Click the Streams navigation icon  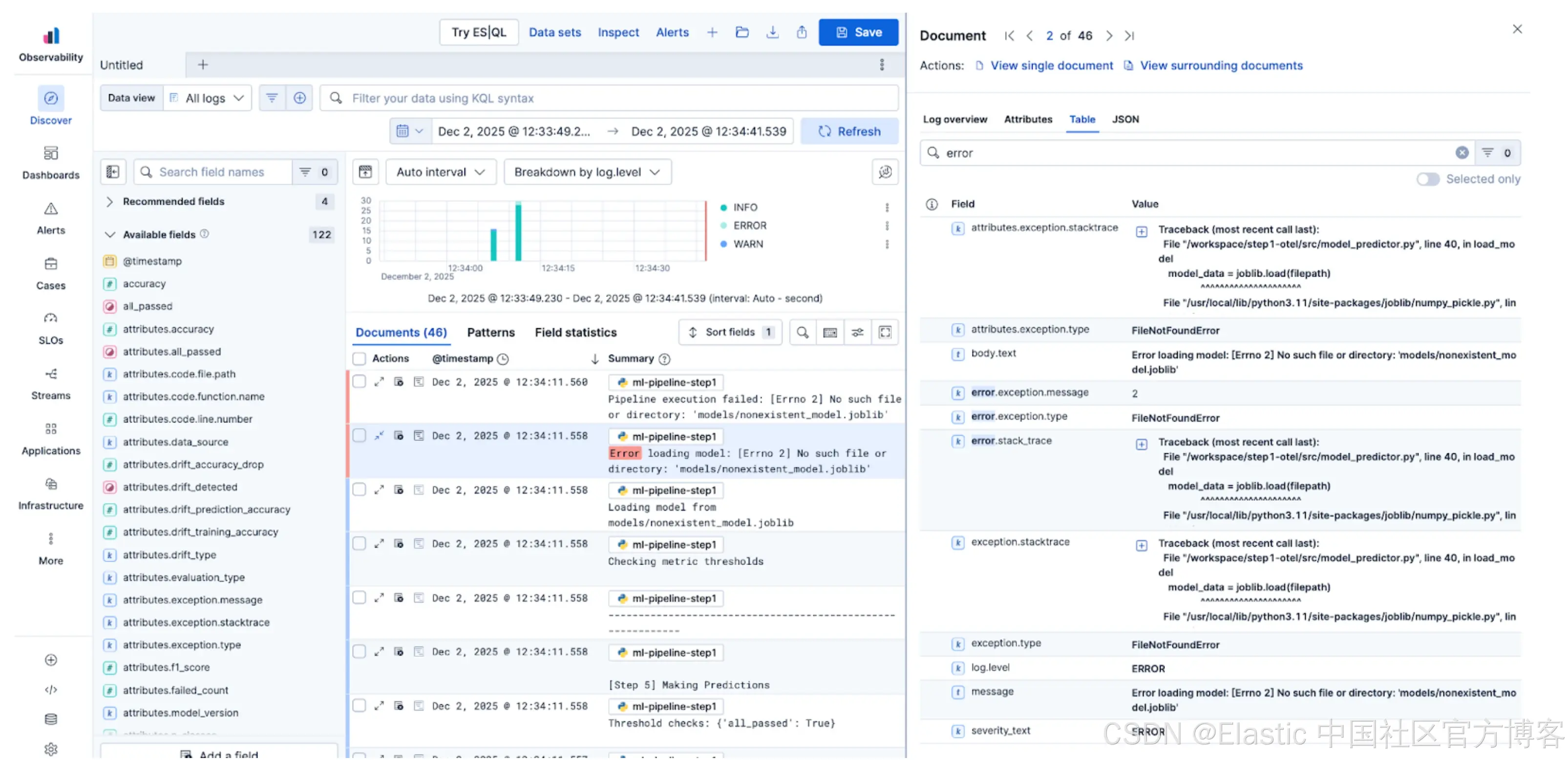[50, 374]
